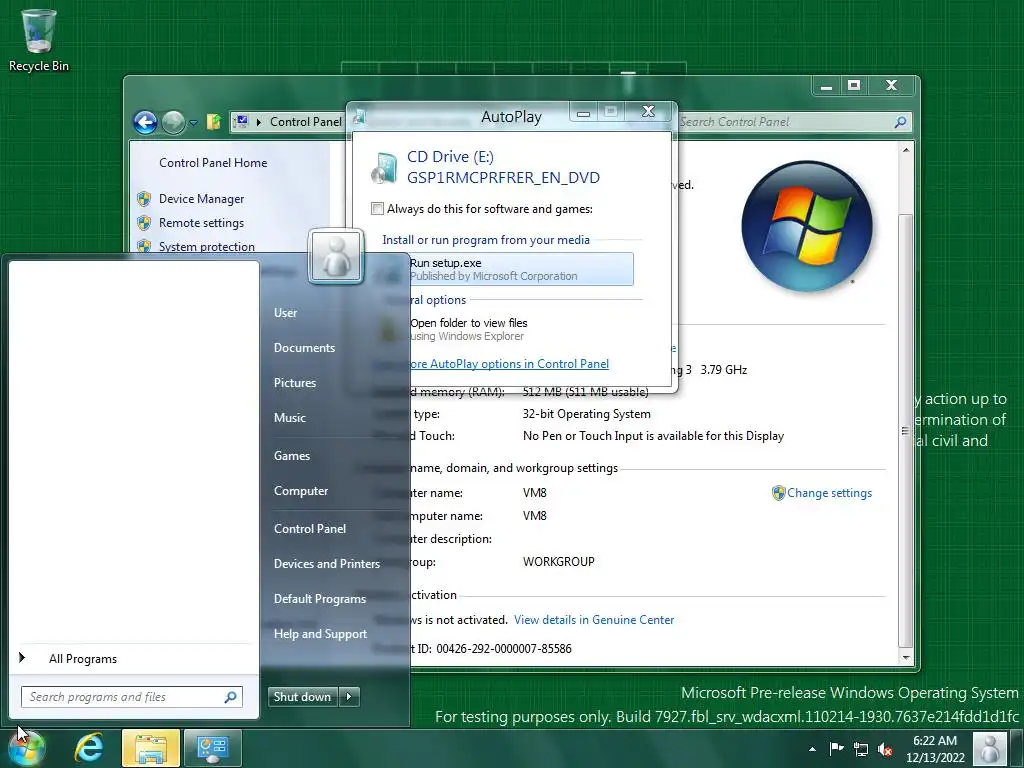Screen dimensions: 1024x768
Task: Open Default Programs from Start menu
Action: click(319, 599)
